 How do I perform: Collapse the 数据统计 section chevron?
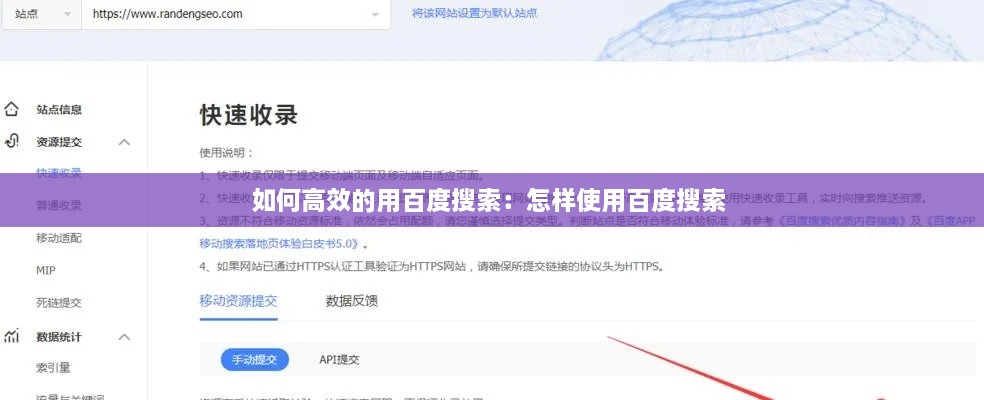(x=124, y=337)
